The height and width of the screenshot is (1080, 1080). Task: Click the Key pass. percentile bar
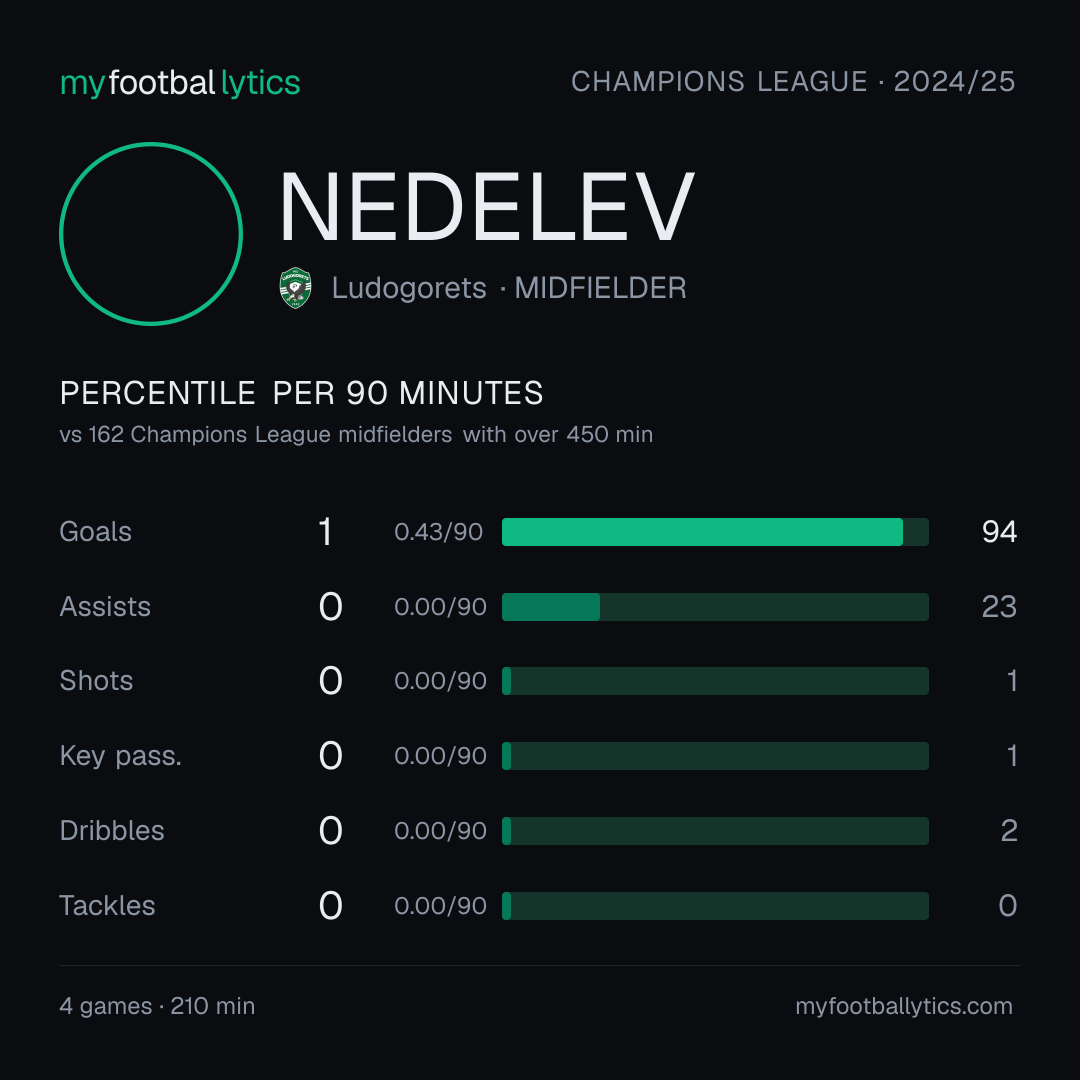click(715, 756)
